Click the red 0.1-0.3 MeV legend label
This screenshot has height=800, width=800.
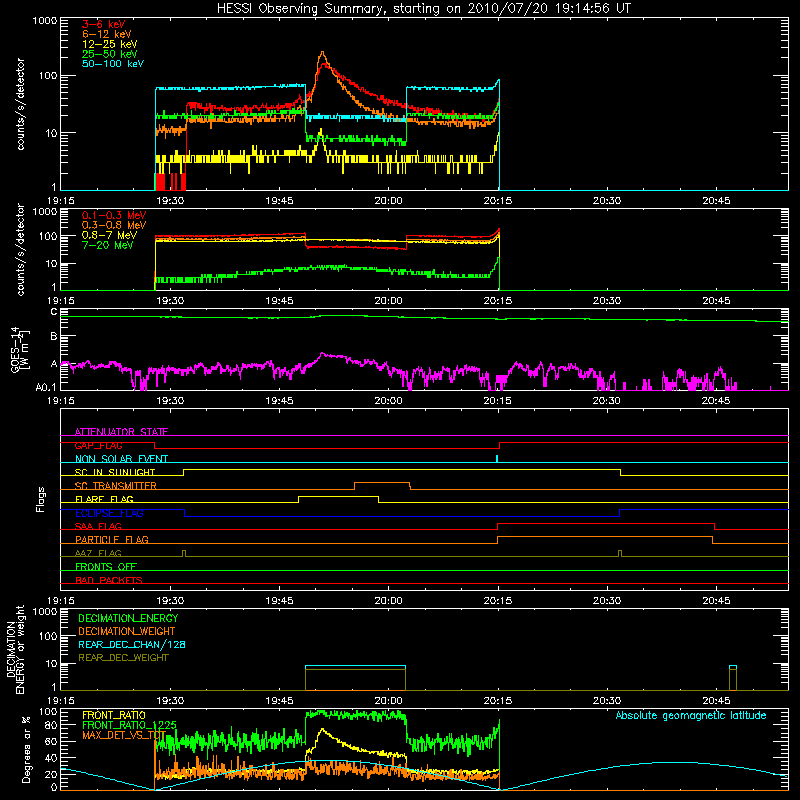pyautogui.click(x=114, y=215)
